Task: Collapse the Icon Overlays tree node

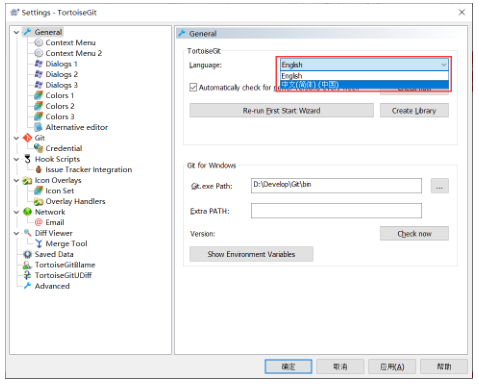Action: click(x=16, y=180)
